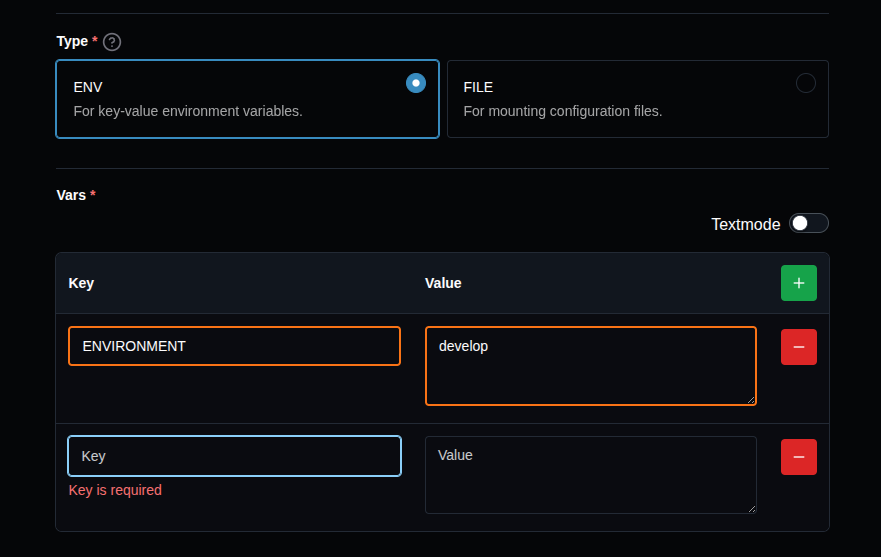881x557 pixels.
Task: Delete the empty Key variable row
Action: 798,457
